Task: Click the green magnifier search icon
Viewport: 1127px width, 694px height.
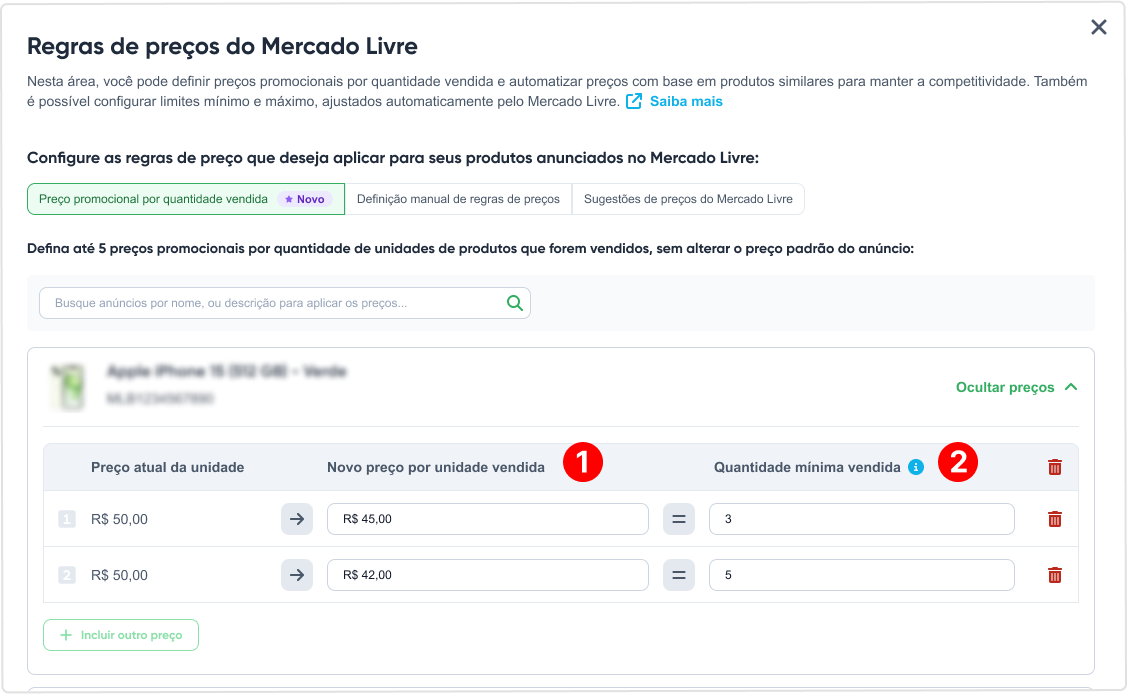Action: coord(515,303)
